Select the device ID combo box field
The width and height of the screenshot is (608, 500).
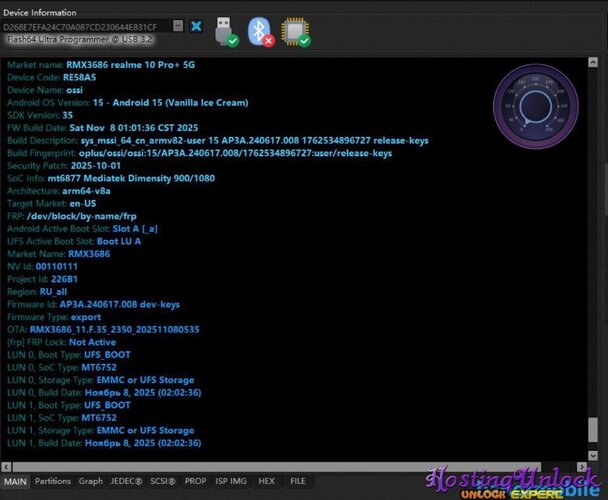point(92,26)
